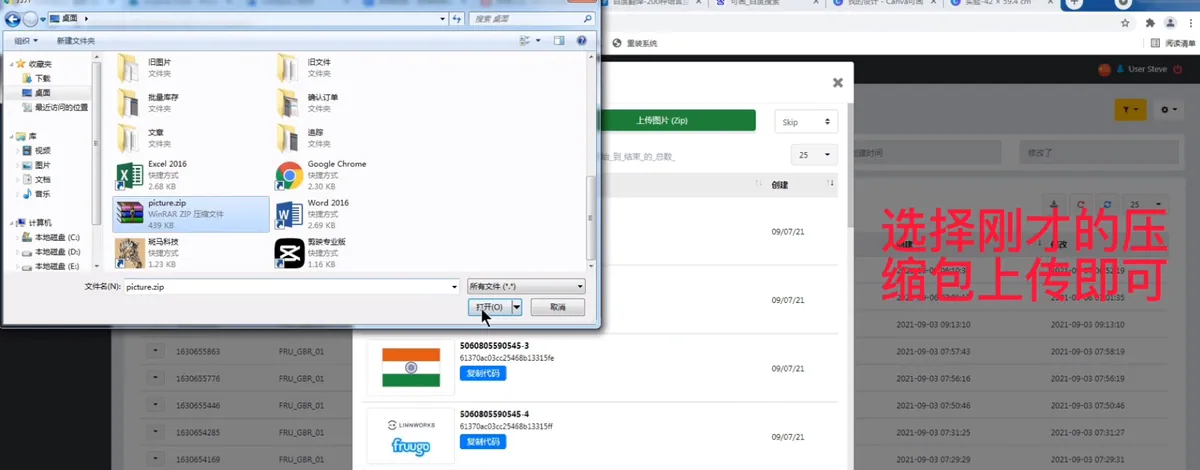Click the dialog back navigation arrow
Viewport: 1200px width, 470px height.
(14, 19)
